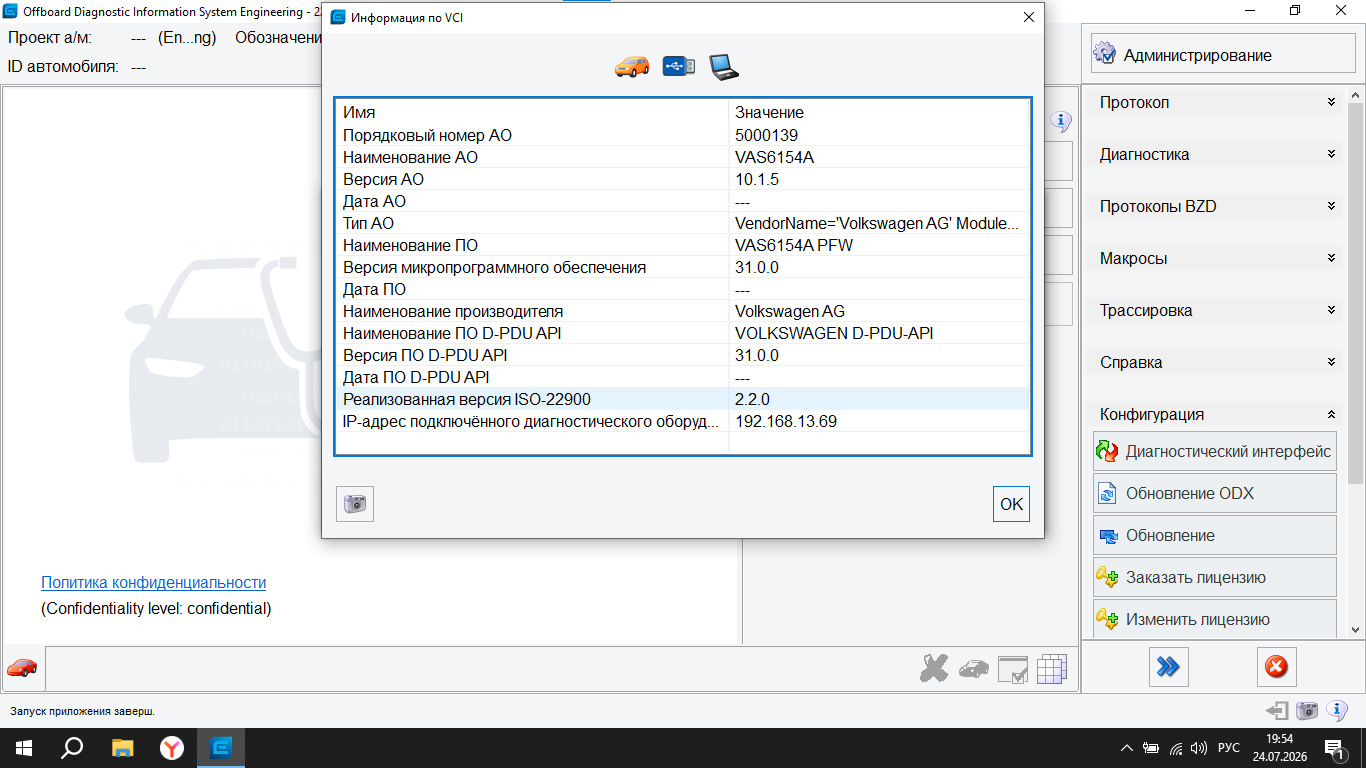Take screenshot using dialog camera button
Viewport: 1366px width, 768px height.
point(355,504)
